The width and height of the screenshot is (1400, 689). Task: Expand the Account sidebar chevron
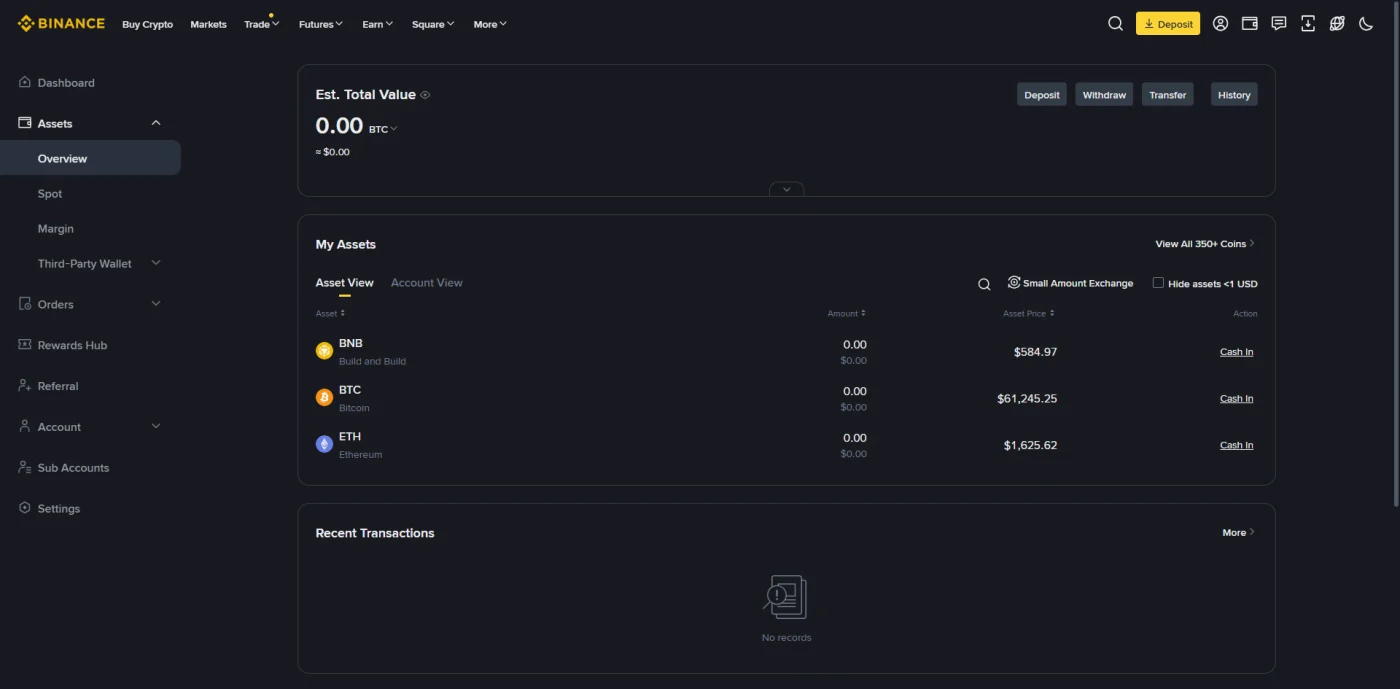155,427
